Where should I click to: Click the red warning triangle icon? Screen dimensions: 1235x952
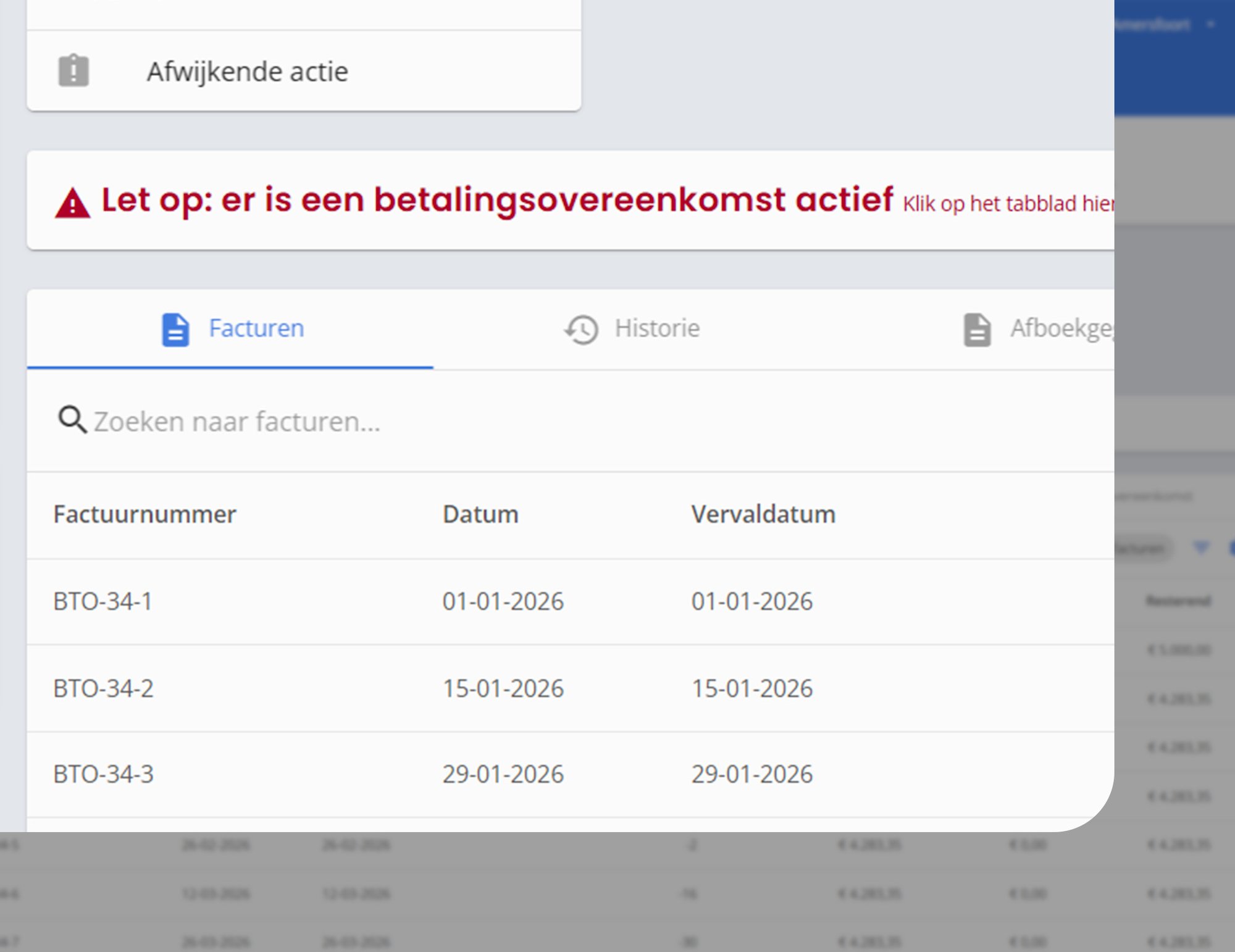point(72,203)
